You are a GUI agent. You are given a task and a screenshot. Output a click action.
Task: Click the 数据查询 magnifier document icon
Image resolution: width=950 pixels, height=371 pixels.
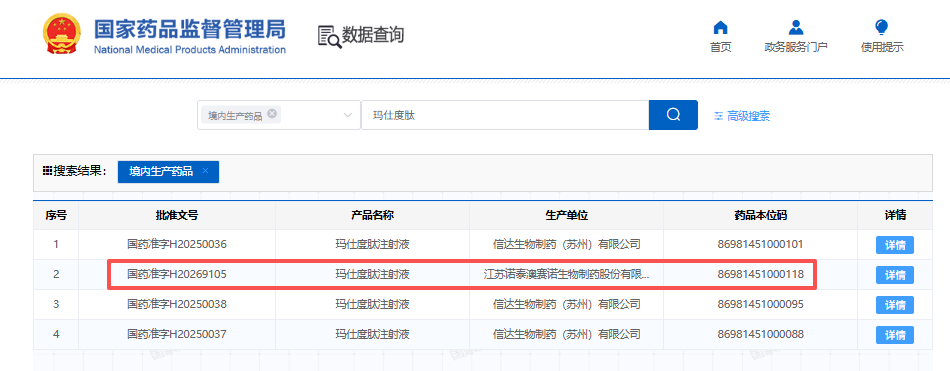tap(330, 36)
